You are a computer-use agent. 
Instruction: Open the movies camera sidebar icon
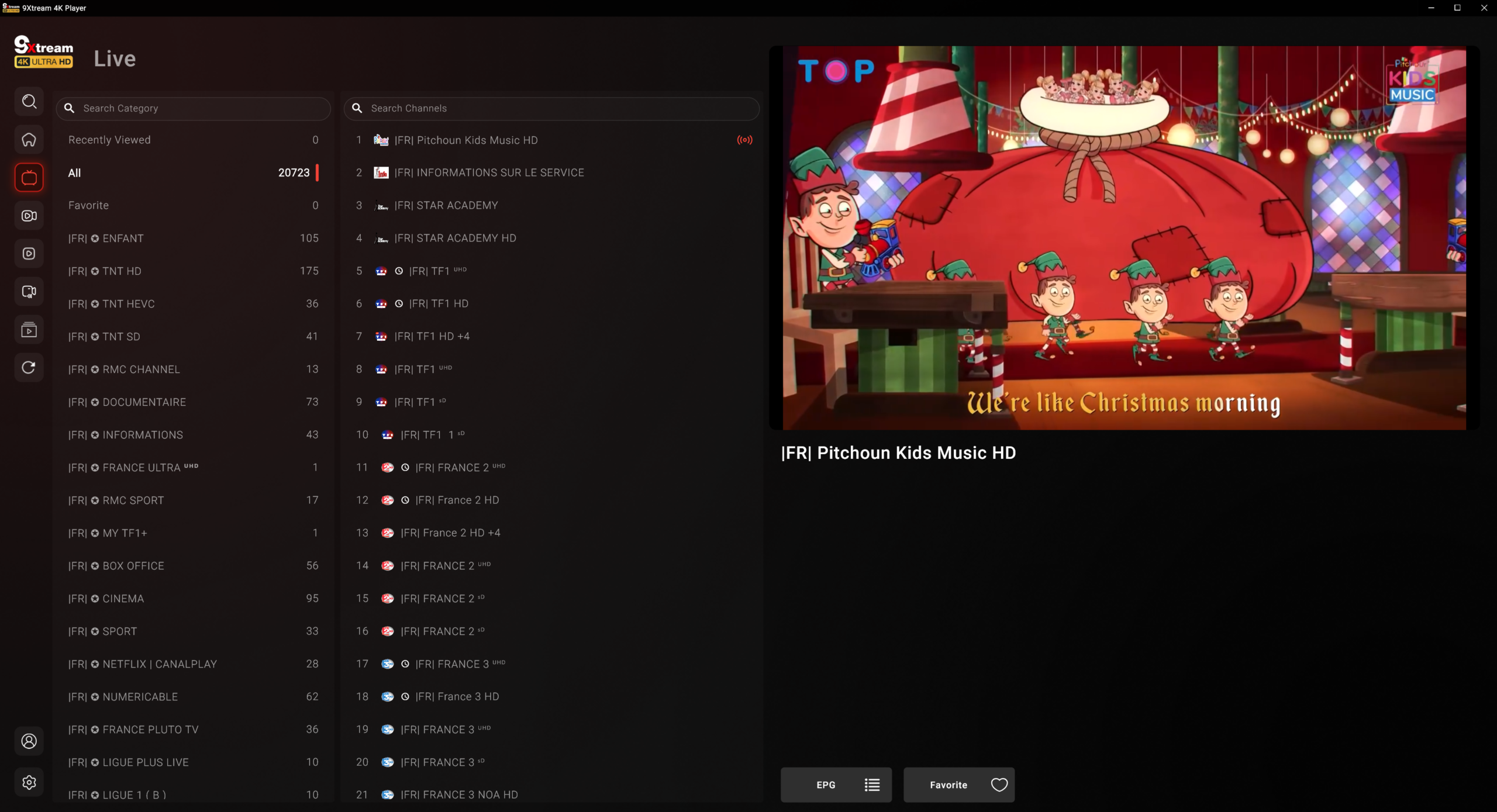(29, 216)
